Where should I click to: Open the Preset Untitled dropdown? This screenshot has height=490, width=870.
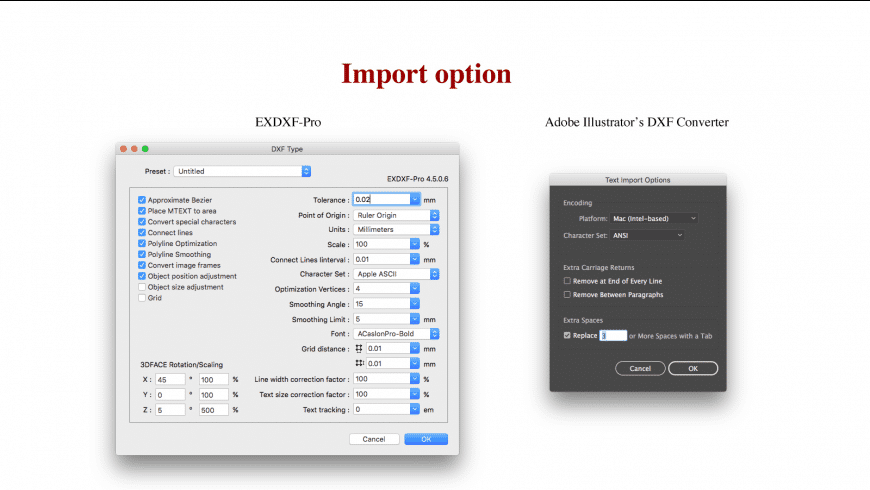[242, 171]
